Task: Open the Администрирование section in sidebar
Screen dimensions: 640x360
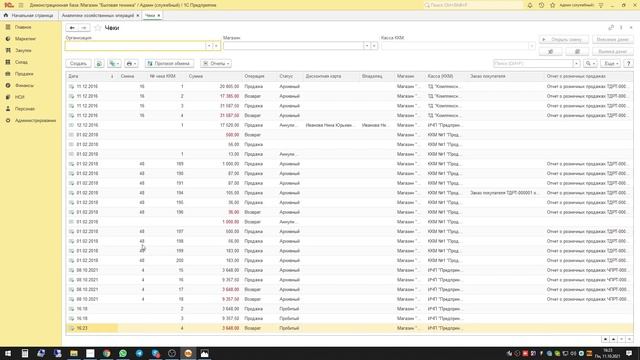Action: point(35,120)
